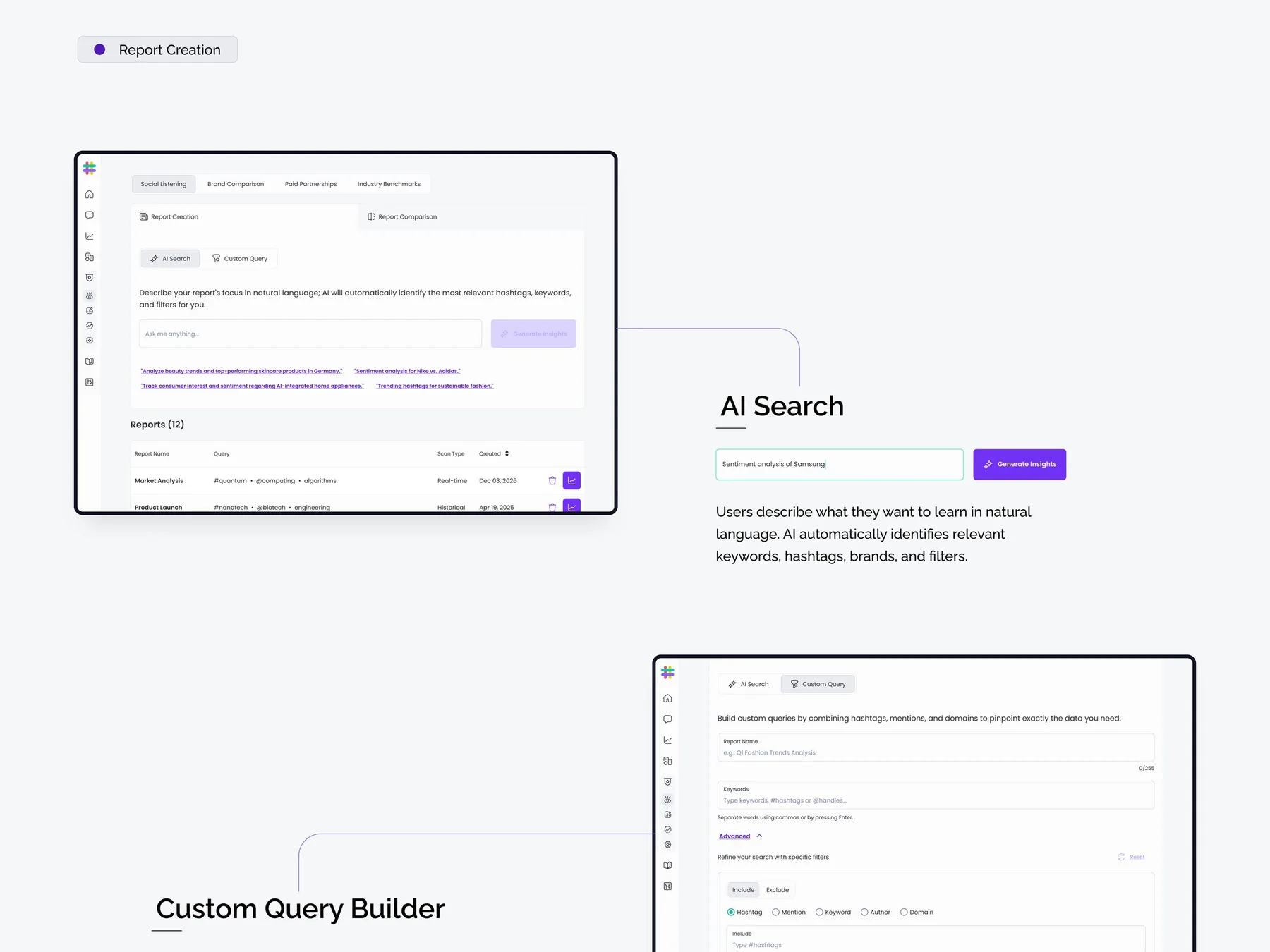Open the sliders icon in Custom Query window sidebar
Screen dimensions: 1270x952
[x=667, y=886]
